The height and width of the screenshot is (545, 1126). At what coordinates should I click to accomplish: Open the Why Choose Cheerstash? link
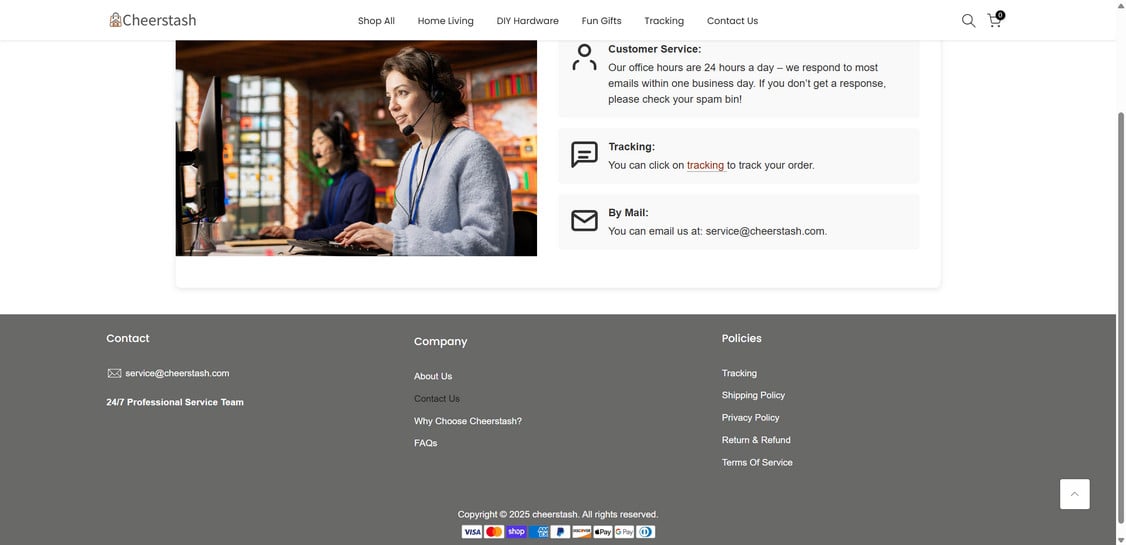pos(467,421)
